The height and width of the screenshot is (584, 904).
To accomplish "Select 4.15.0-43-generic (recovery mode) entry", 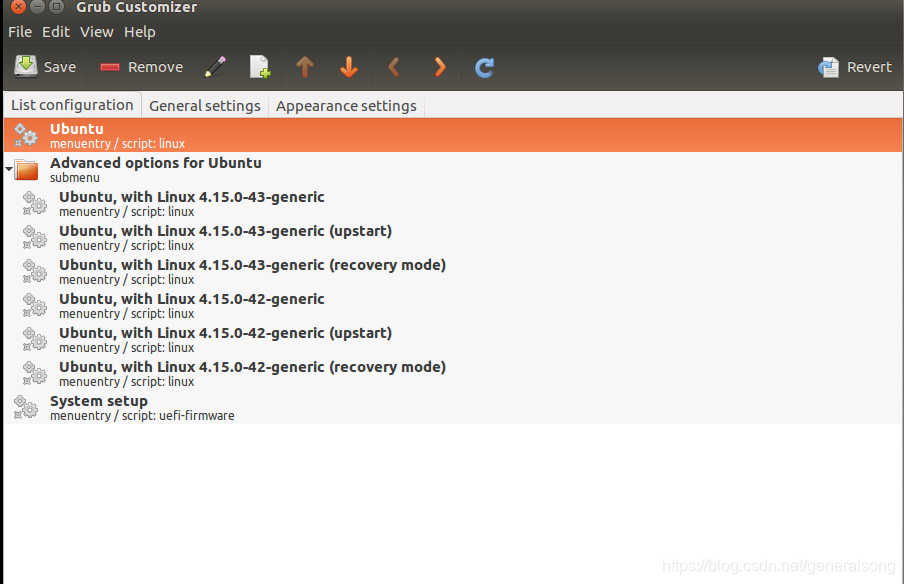I will click(x=453, y=272).
